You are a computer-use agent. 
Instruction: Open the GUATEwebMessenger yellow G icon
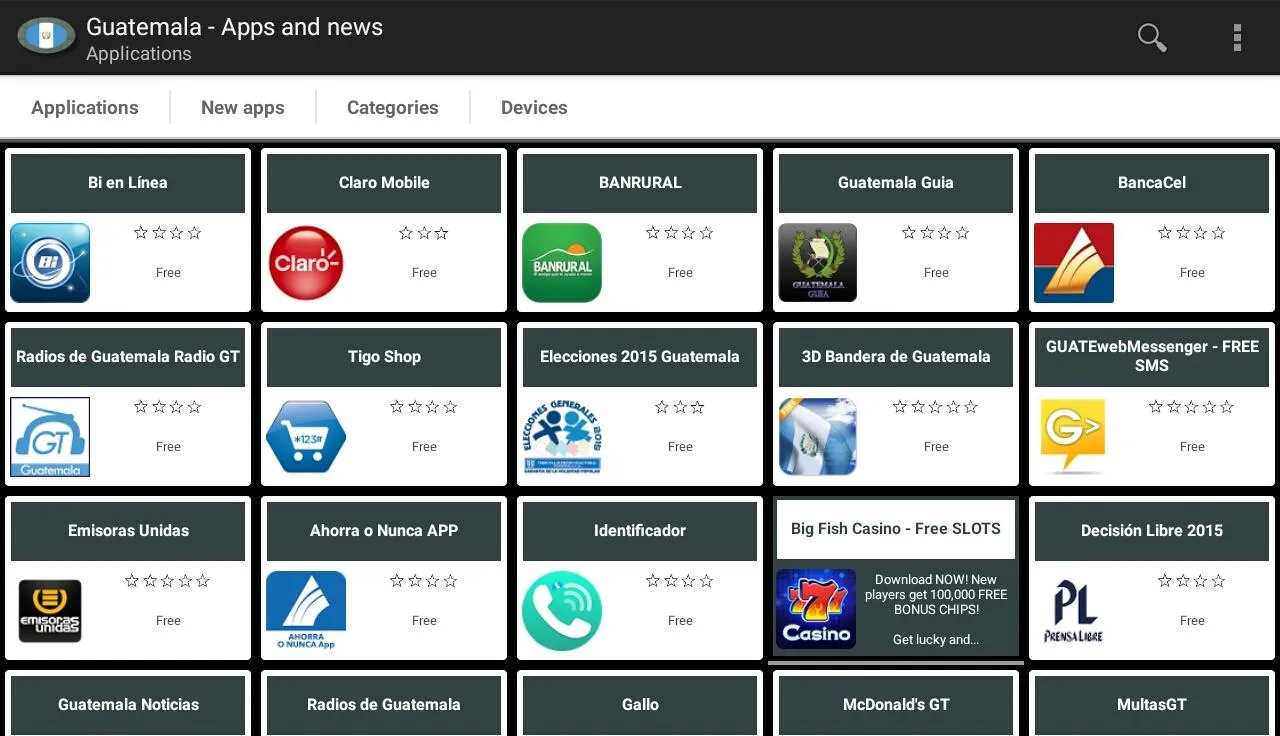tap(1074, 437)
